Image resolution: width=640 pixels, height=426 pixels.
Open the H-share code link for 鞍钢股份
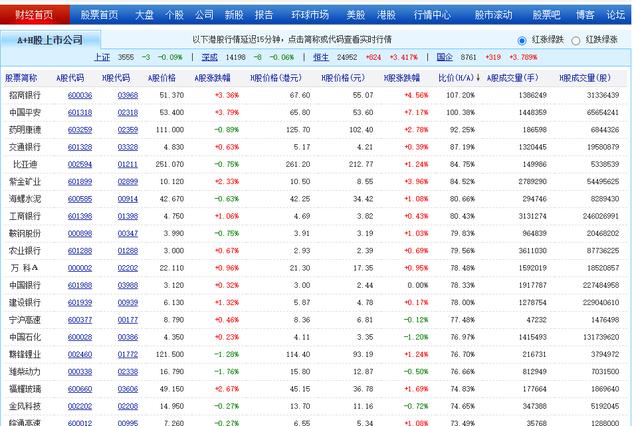point(128,233)
